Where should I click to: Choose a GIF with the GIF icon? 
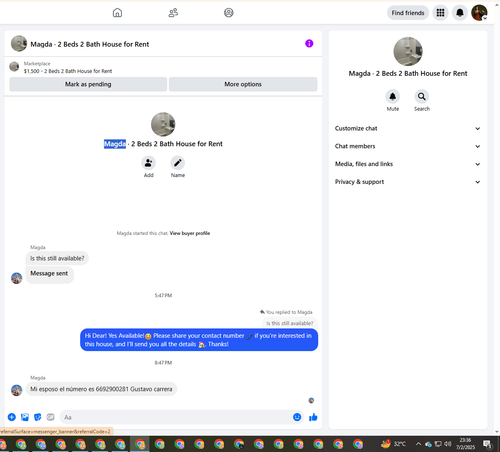(50, 417)
